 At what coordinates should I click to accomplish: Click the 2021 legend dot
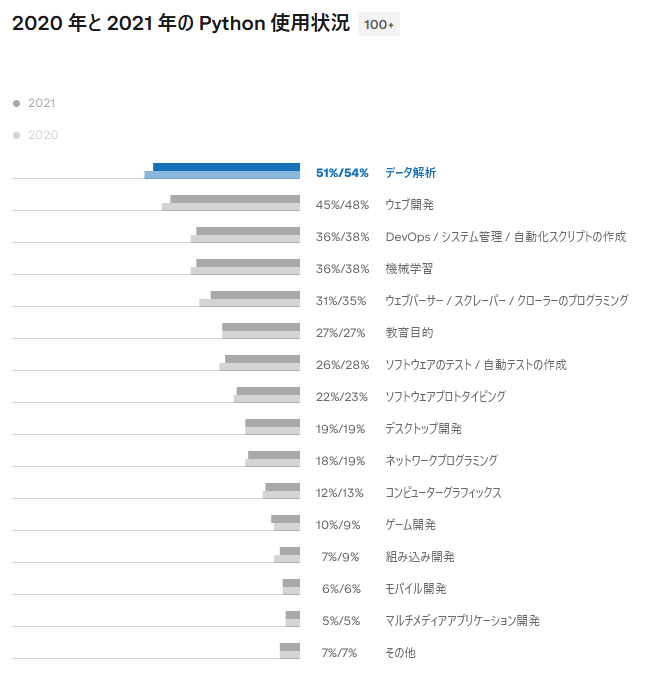click(x=17, y=103)
